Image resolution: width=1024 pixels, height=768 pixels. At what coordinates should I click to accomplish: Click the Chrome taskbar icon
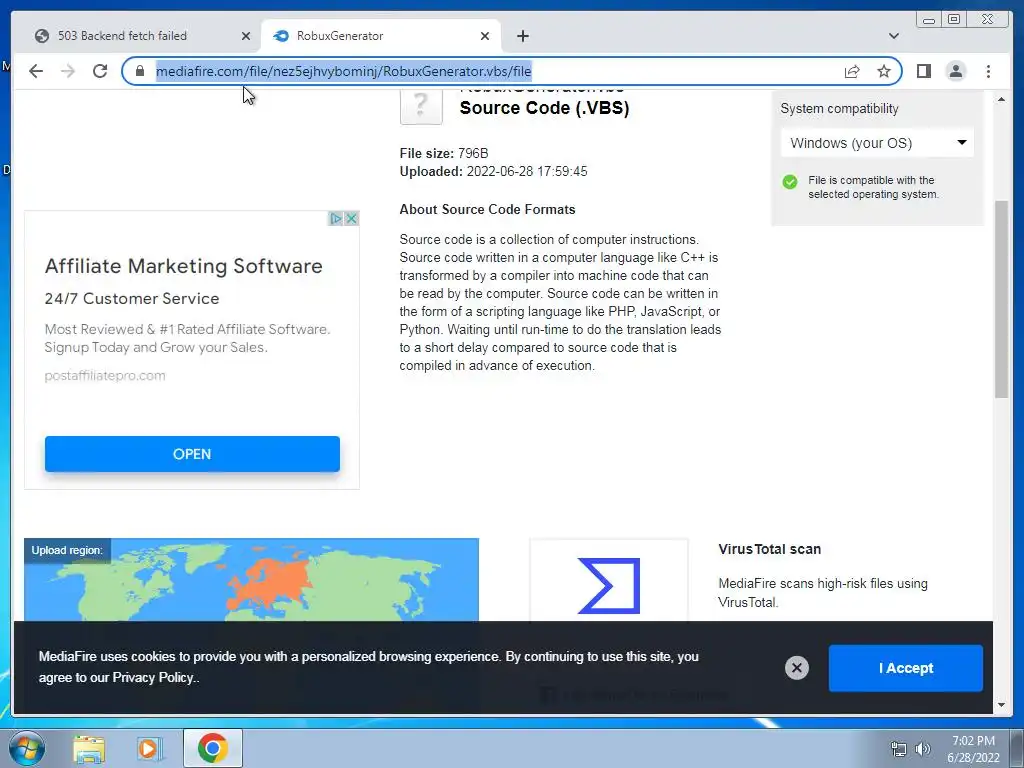[212, 748]
